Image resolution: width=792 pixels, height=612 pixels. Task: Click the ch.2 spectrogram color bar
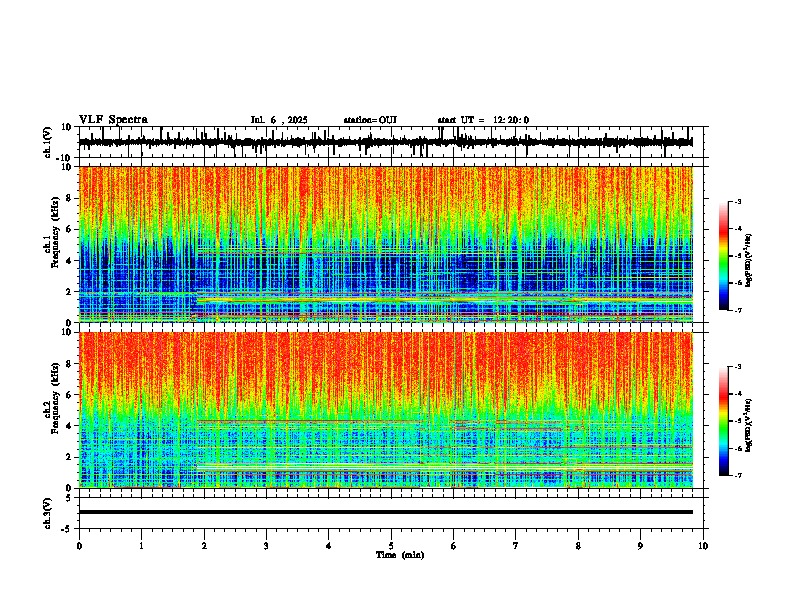coord(724,421)
